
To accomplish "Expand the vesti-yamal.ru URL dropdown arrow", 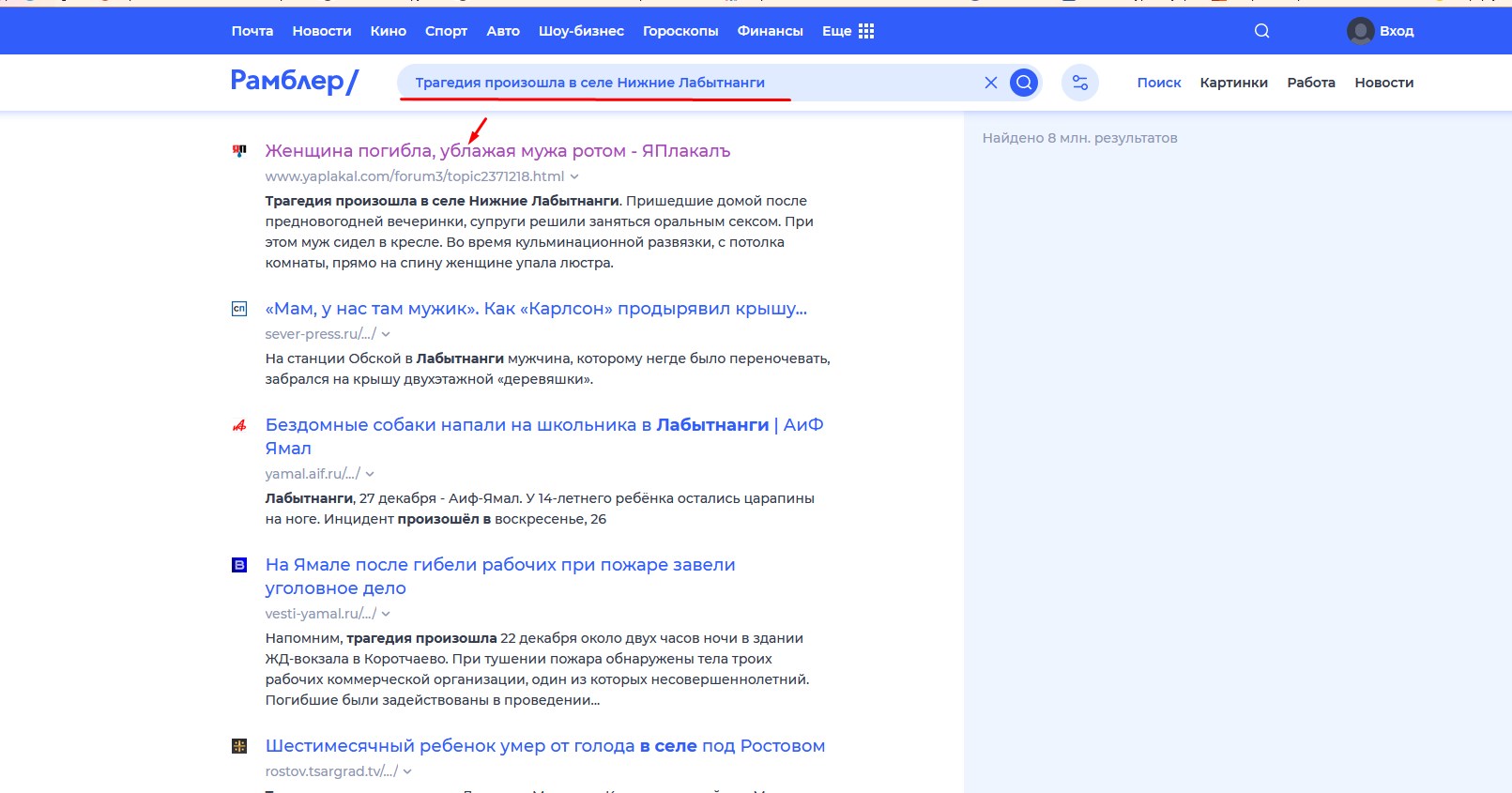I will (386, 614).
